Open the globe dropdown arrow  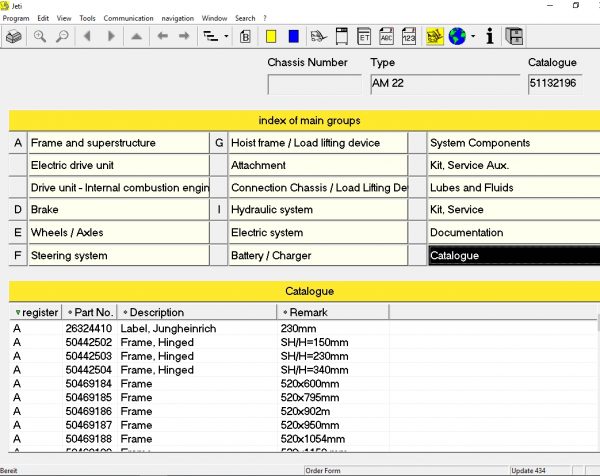pyautogui.click(x=473, y=37)
